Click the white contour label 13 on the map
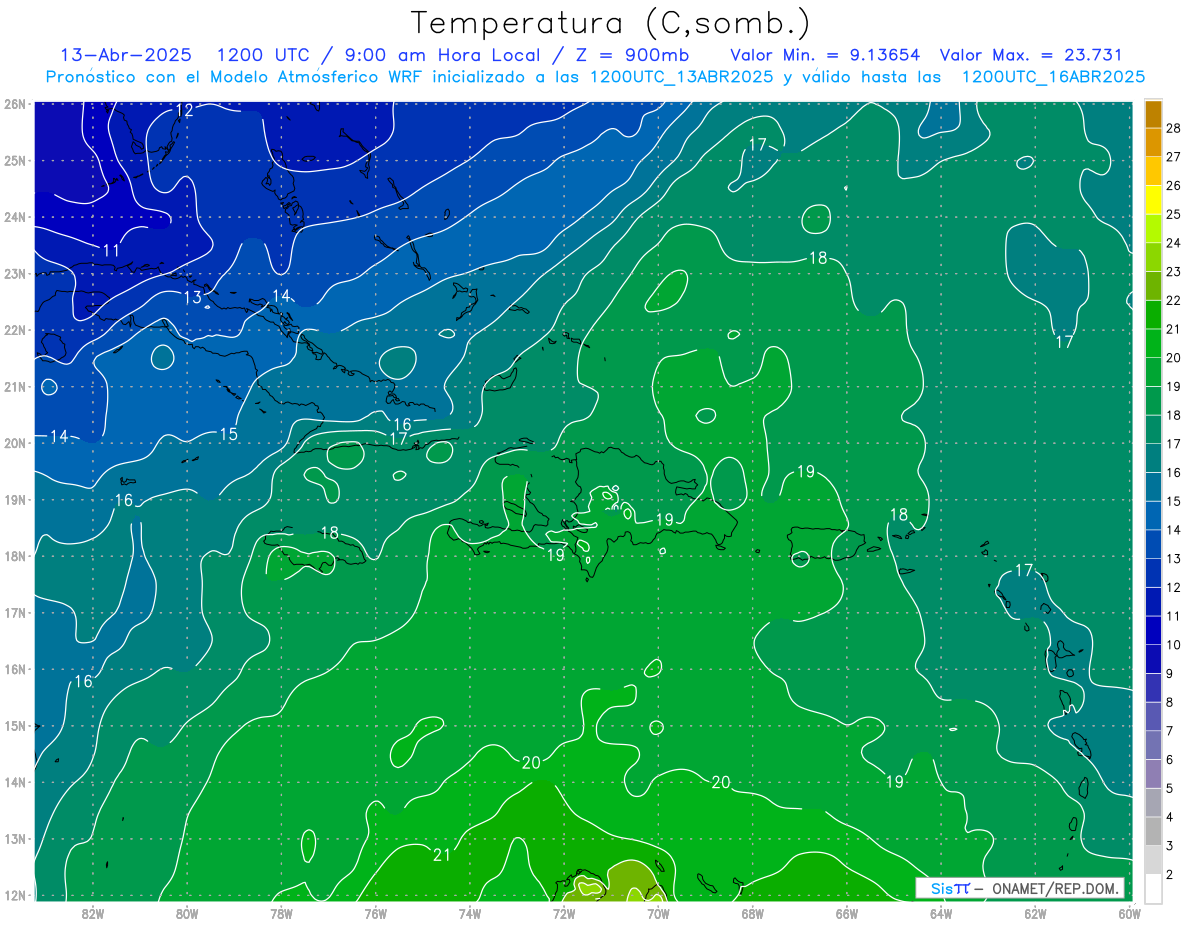1200x927 pixels. point(193,298)
